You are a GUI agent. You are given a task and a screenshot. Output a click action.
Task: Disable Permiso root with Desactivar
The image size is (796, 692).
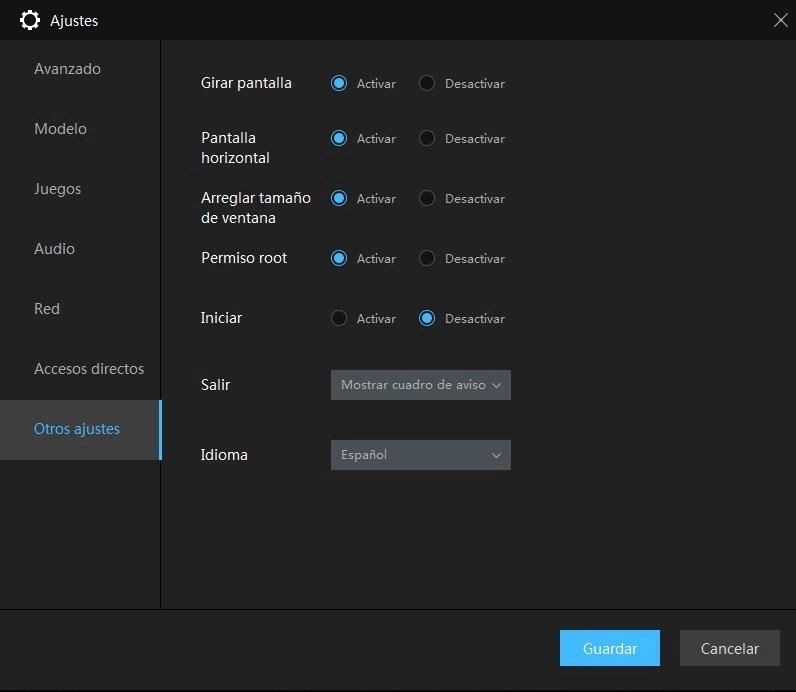(x=426, y=258)
